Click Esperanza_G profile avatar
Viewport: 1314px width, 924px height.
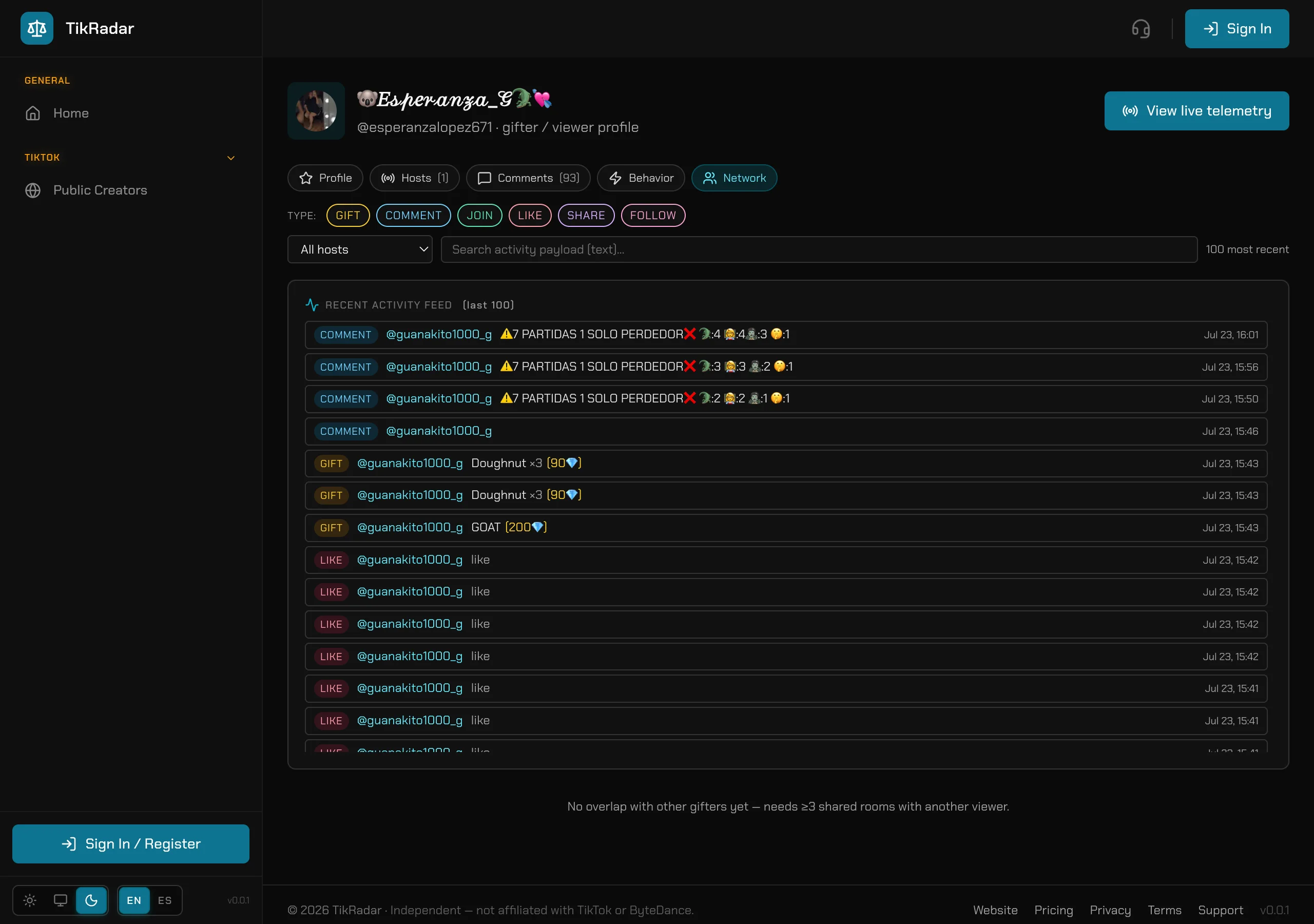[316, 111]
